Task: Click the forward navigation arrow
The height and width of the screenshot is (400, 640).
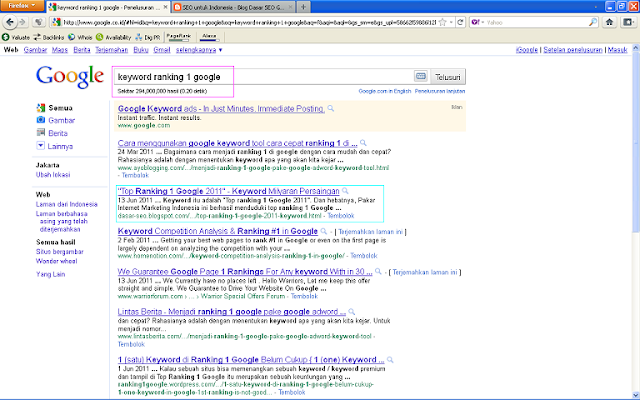Action: tap(22, 22)
